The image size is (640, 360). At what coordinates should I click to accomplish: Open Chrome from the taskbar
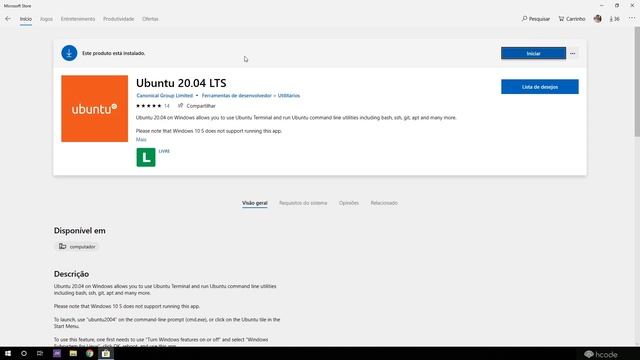[x=89, y=353]
